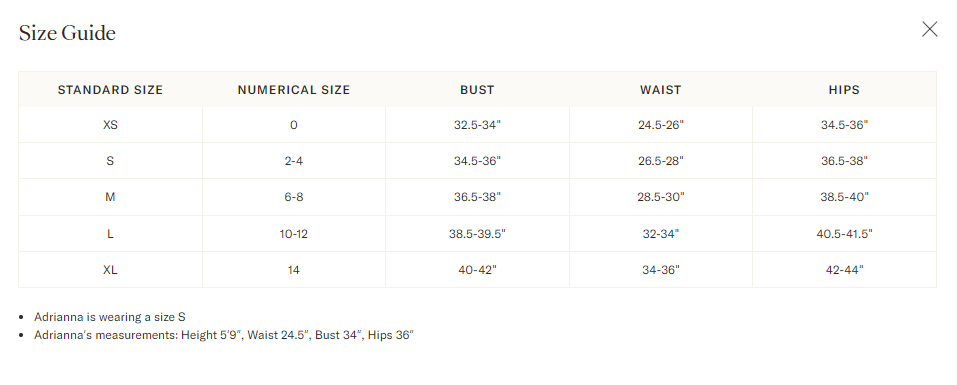The image size is (957, 385).
Task: Select the XL standard size cell
Action: coord(110,270)
